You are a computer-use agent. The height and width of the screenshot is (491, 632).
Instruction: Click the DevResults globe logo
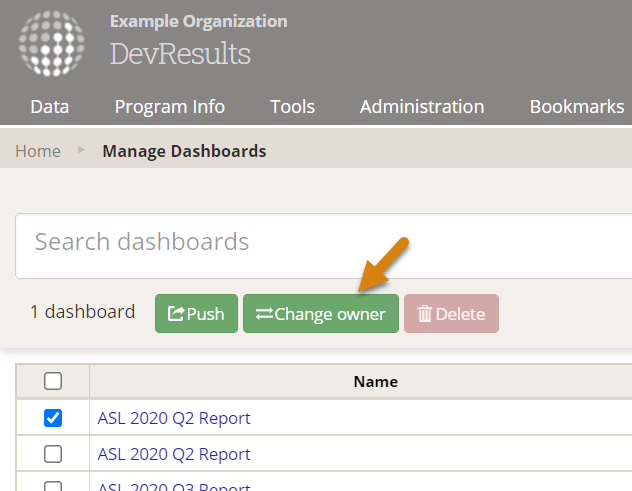coord(52,44)
